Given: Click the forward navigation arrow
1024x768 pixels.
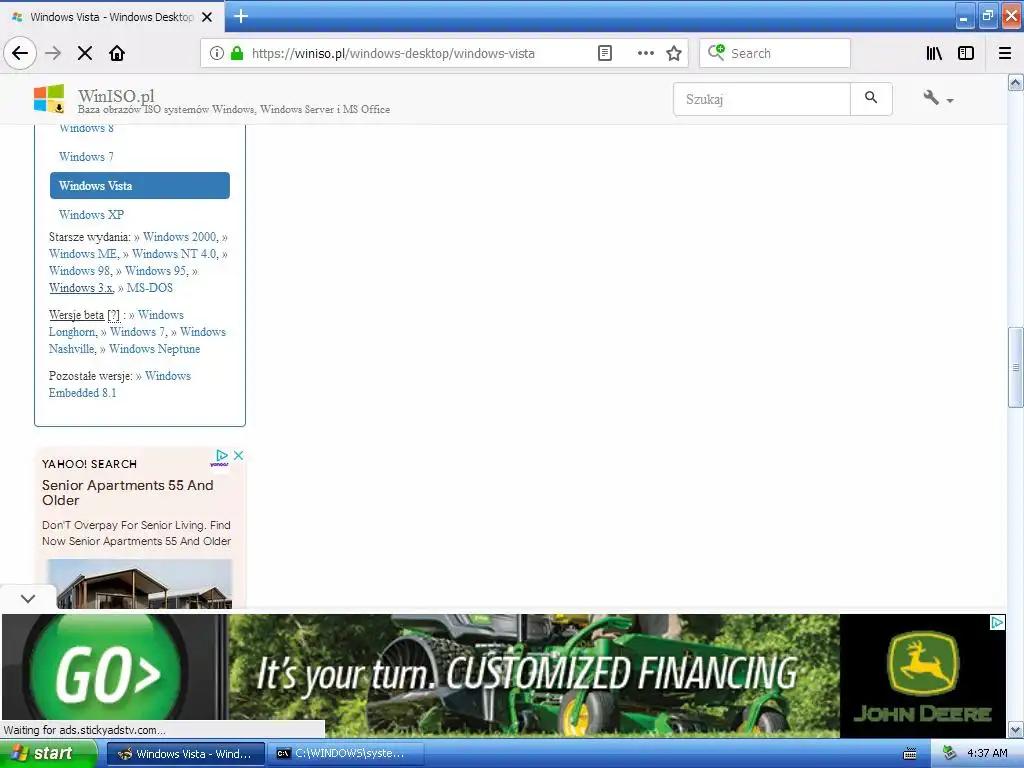Looking at the screenshot, I should [53, 53].
